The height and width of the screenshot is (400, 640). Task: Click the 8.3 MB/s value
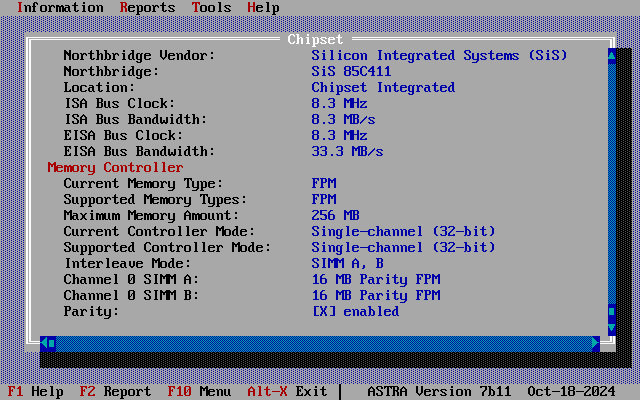tap(343, 119)
